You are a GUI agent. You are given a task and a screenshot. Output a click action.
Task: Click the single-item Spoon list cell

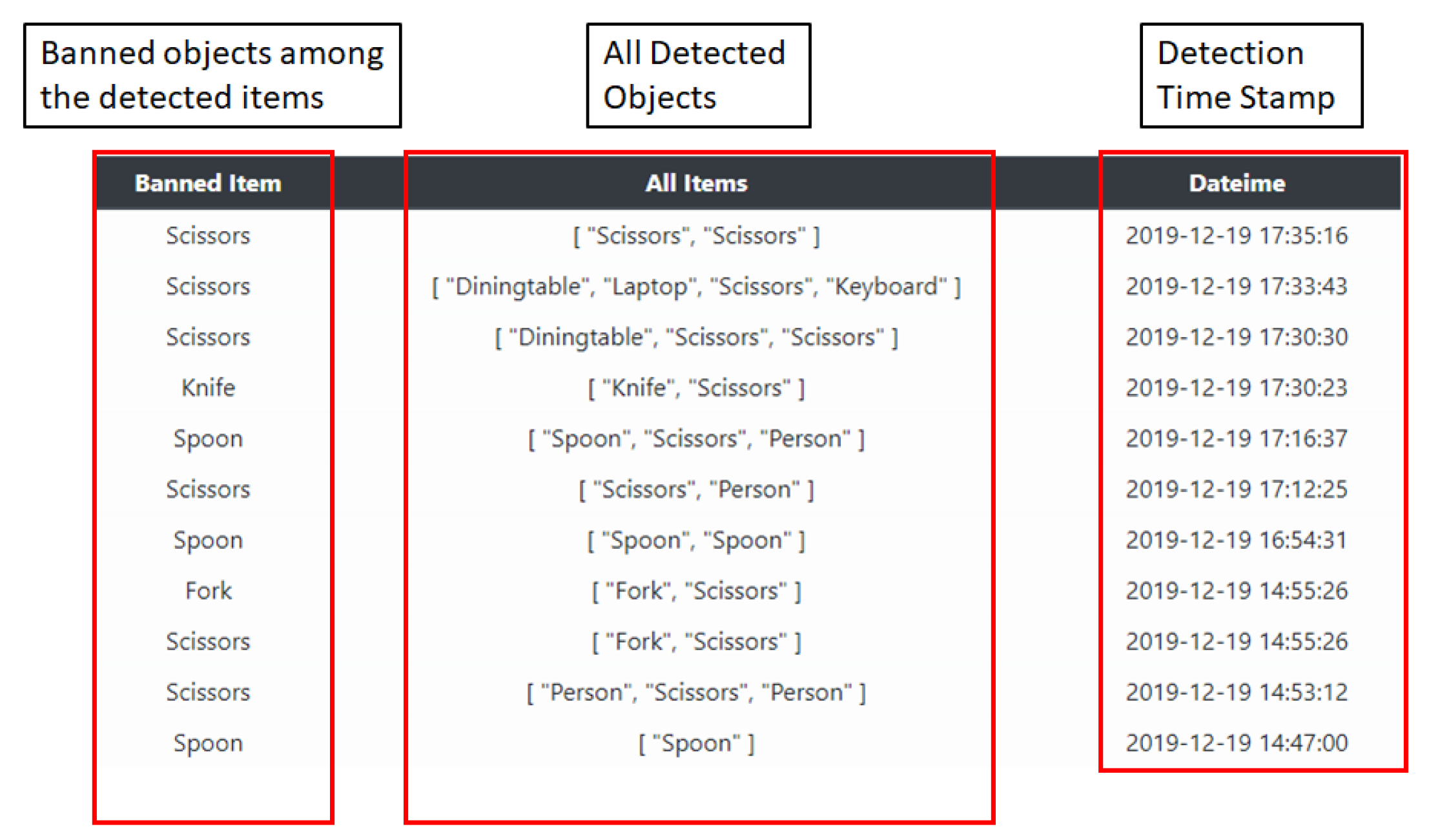point(696,743)
